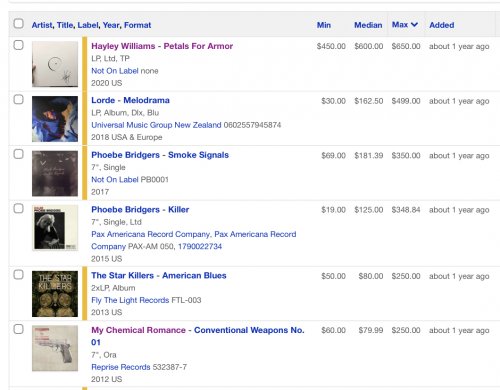Screen dimensions: 500x390
Task: Select the Phoebe Bridgers Killer row checkbox
Action: 19,208
